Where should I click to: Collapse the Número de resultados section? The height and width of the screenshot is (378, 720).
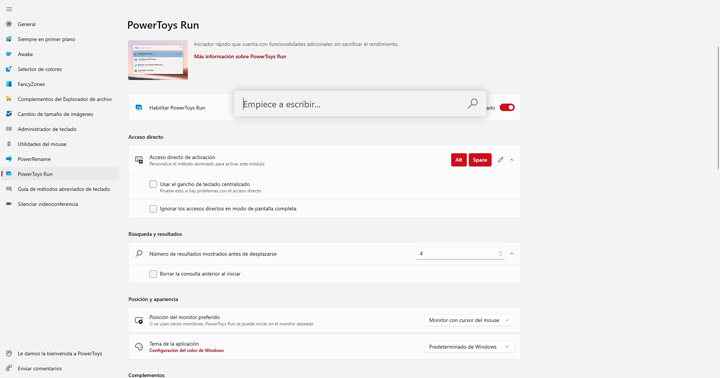click(x=512, y=254)
